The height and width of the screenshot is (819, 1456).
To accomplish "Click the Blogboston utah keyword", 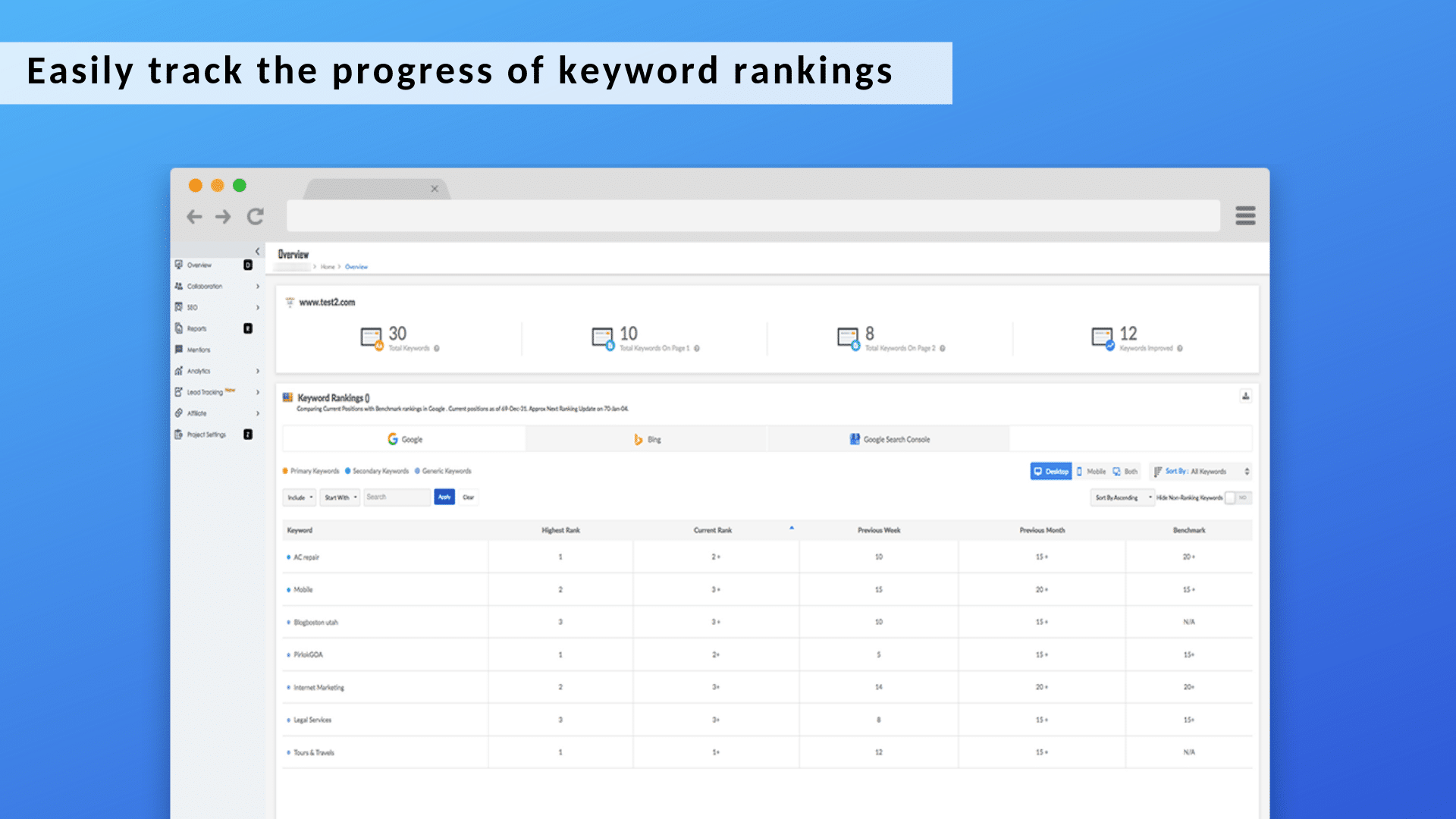I will pyautogui.click(x=315, y=623).
